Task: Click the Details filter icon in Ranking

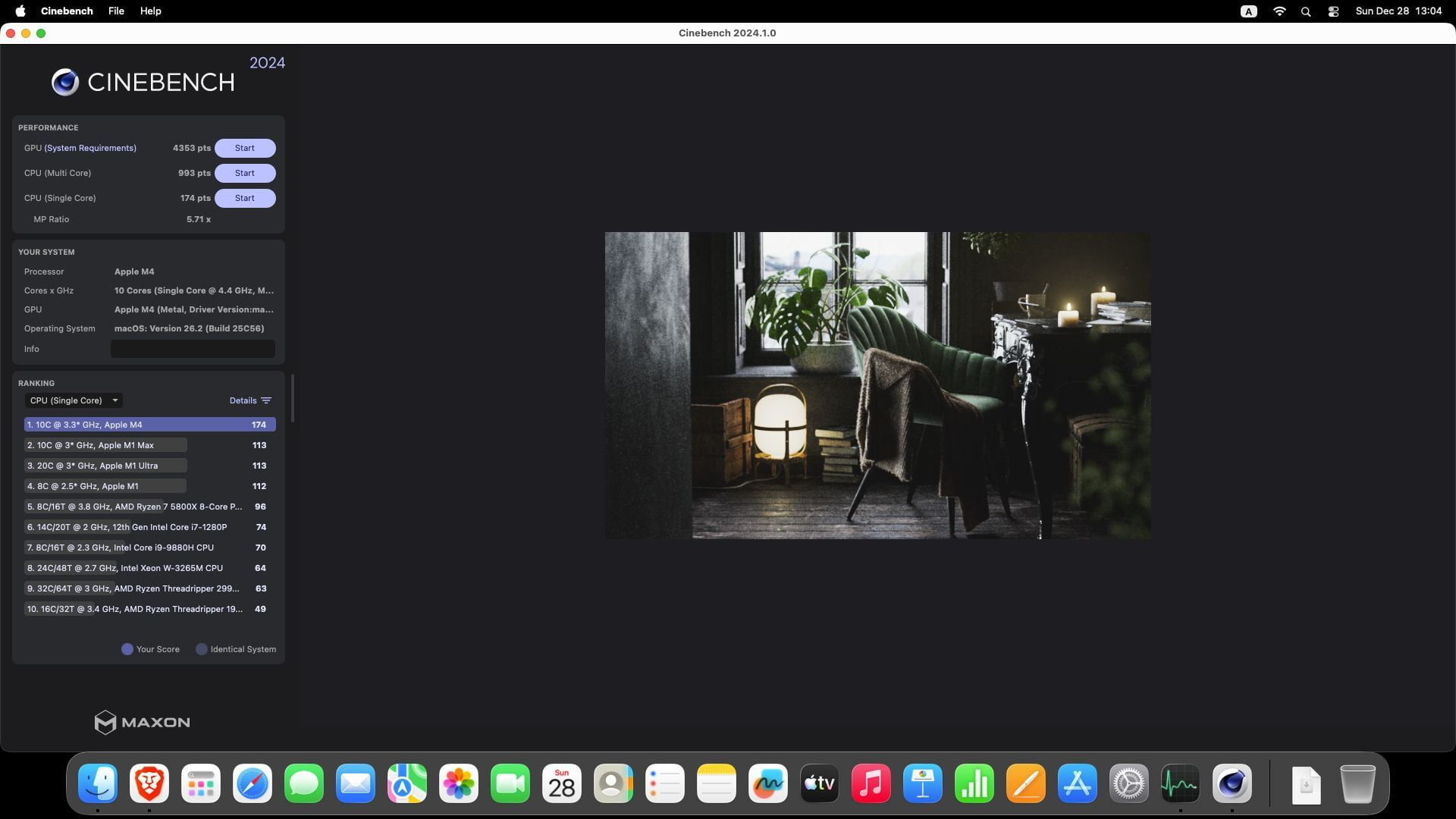Action: (266, 400)
